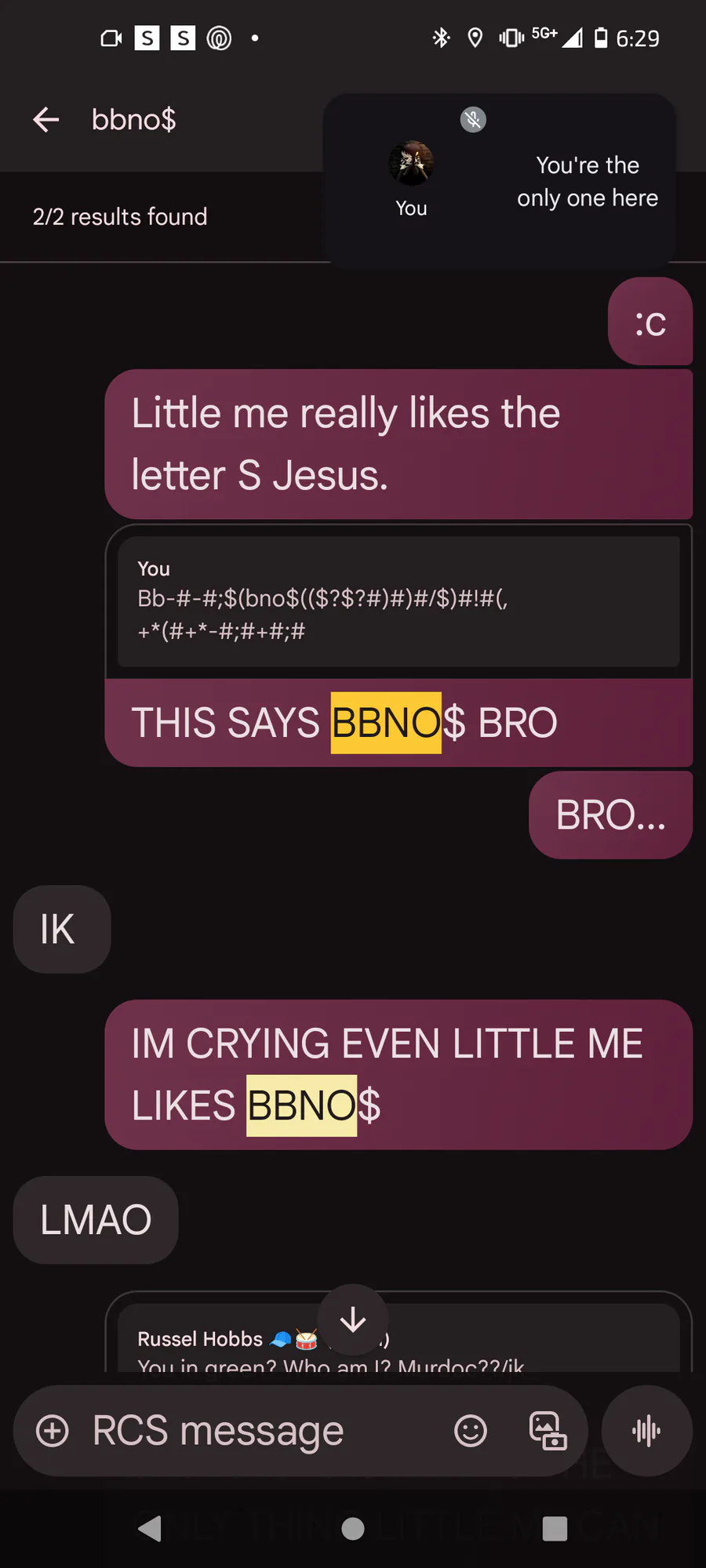Viewport: 706px width, 1568px height.
Task: Tap the "Little me really likes the letter S" bubble
Action: click(398, 444)
